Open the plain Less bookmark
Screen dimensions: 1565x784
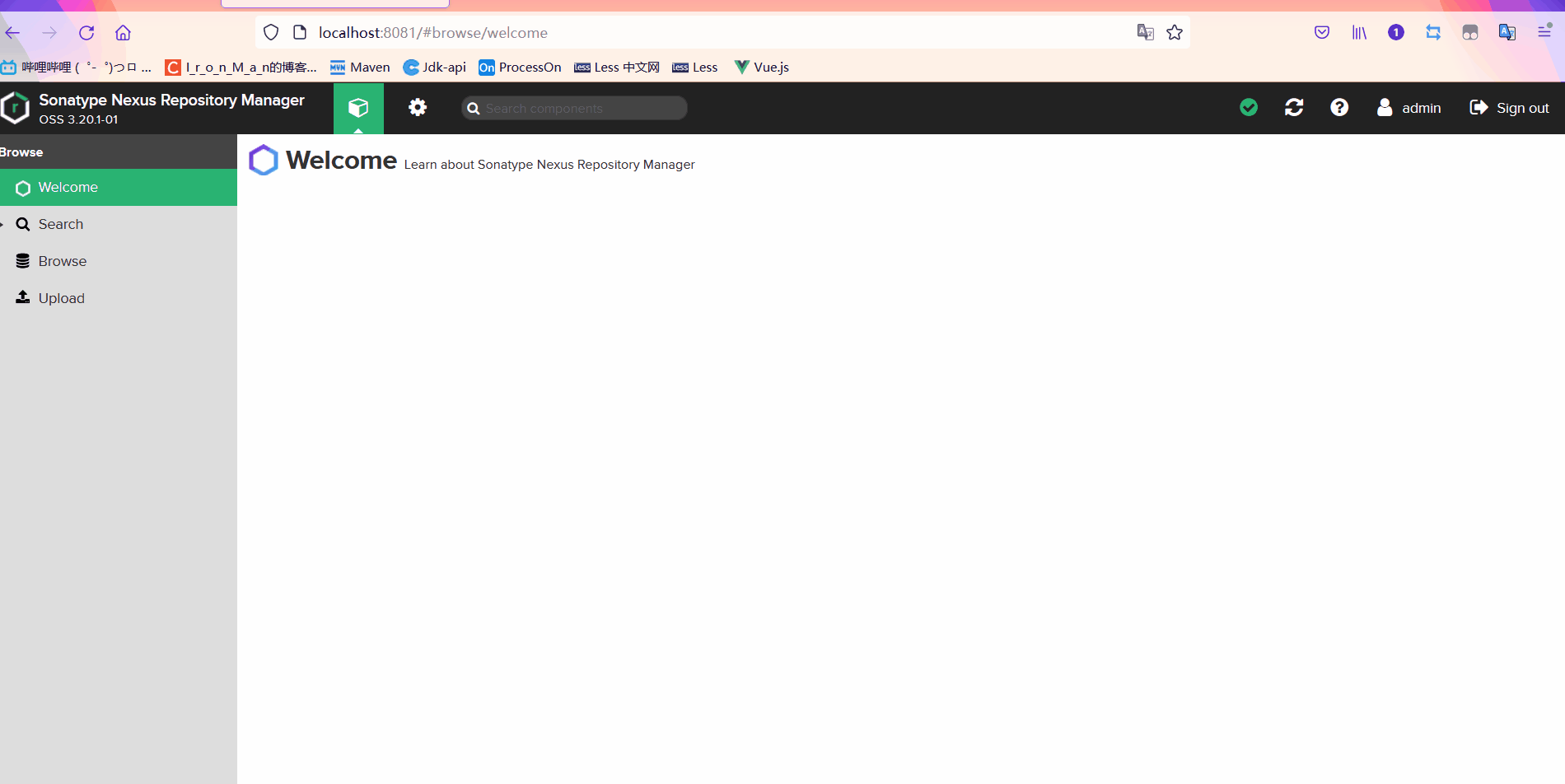[x=694, y=68]
